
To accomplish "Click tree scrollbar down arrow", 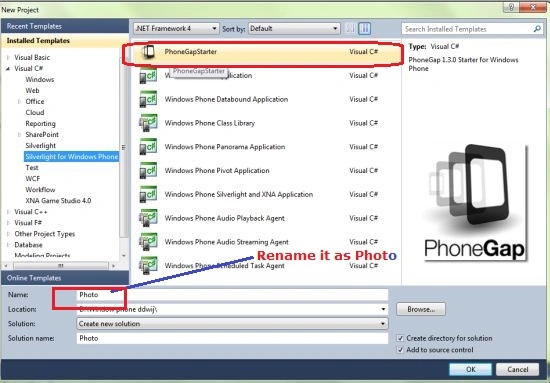I will click(123, 256).
